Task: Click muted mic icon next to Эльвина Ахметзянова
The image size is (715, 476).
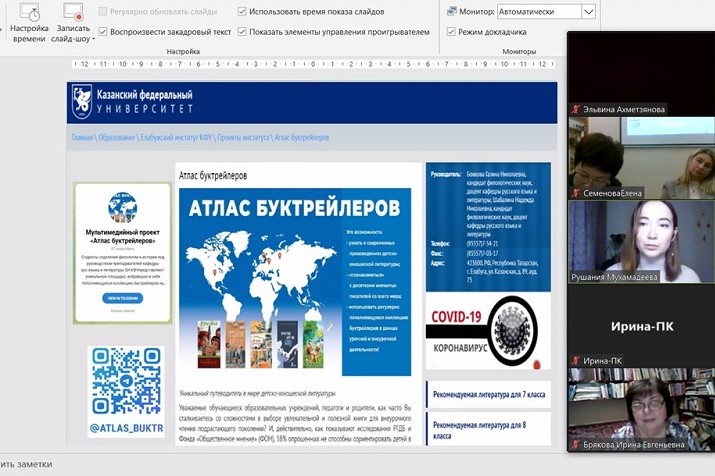Action: (576, 109)
